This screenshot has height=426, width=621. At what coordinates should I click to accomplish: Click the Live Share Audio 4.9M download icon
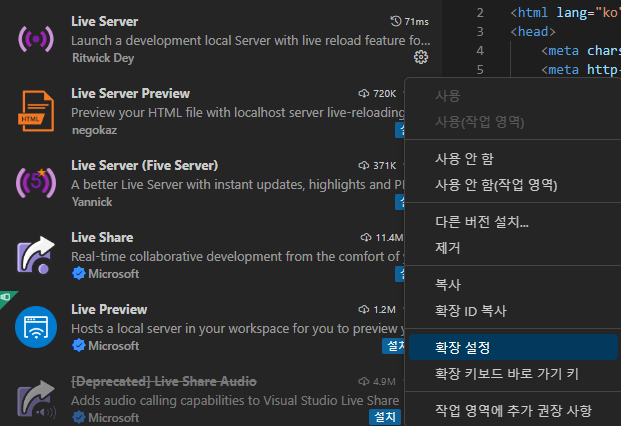[x=364, y=382]
